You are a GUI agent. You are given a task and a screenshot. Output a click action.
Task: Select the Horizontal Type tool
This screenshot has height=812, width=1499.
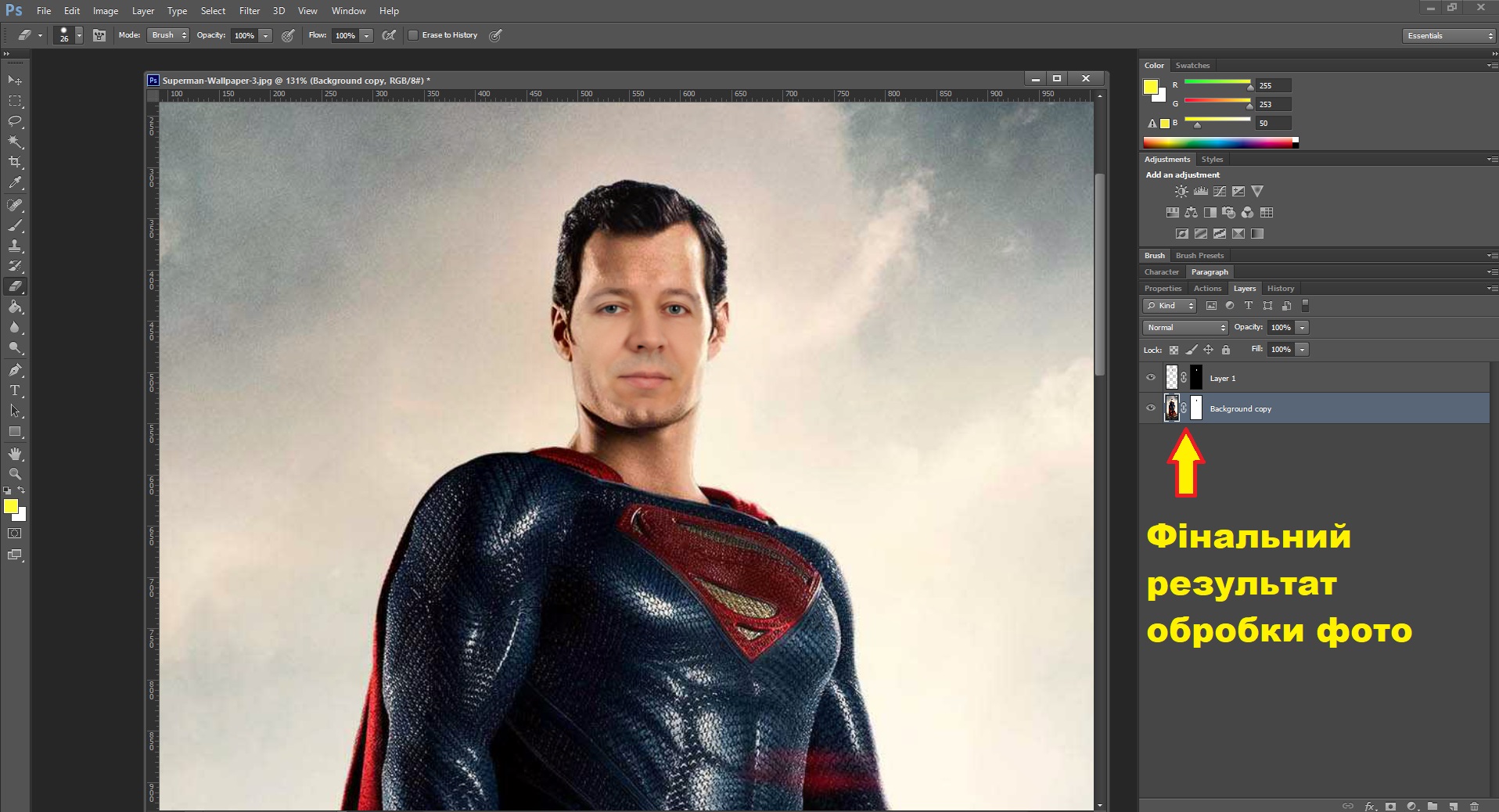(15, 390)
